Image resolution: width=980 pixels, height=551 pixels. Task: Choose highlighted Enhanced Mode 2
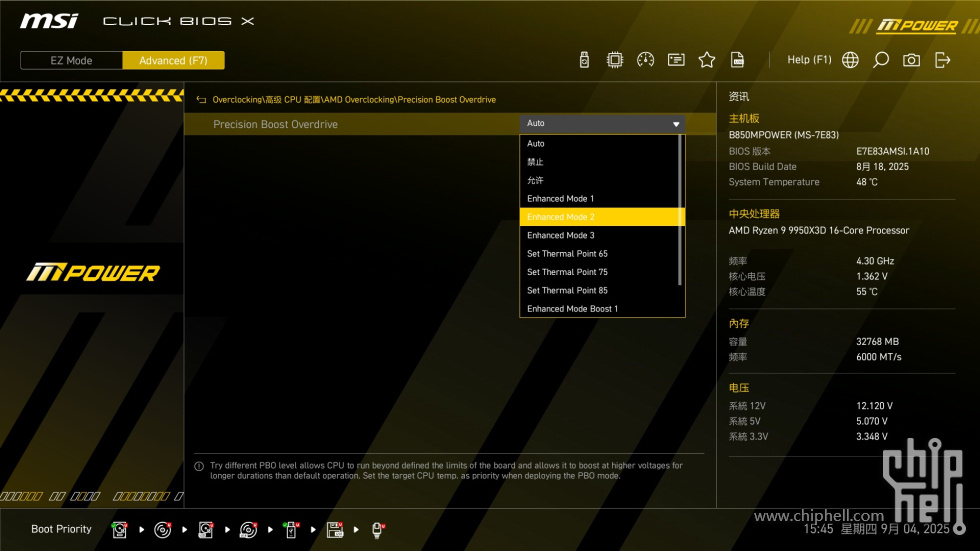tap(602, 217)
